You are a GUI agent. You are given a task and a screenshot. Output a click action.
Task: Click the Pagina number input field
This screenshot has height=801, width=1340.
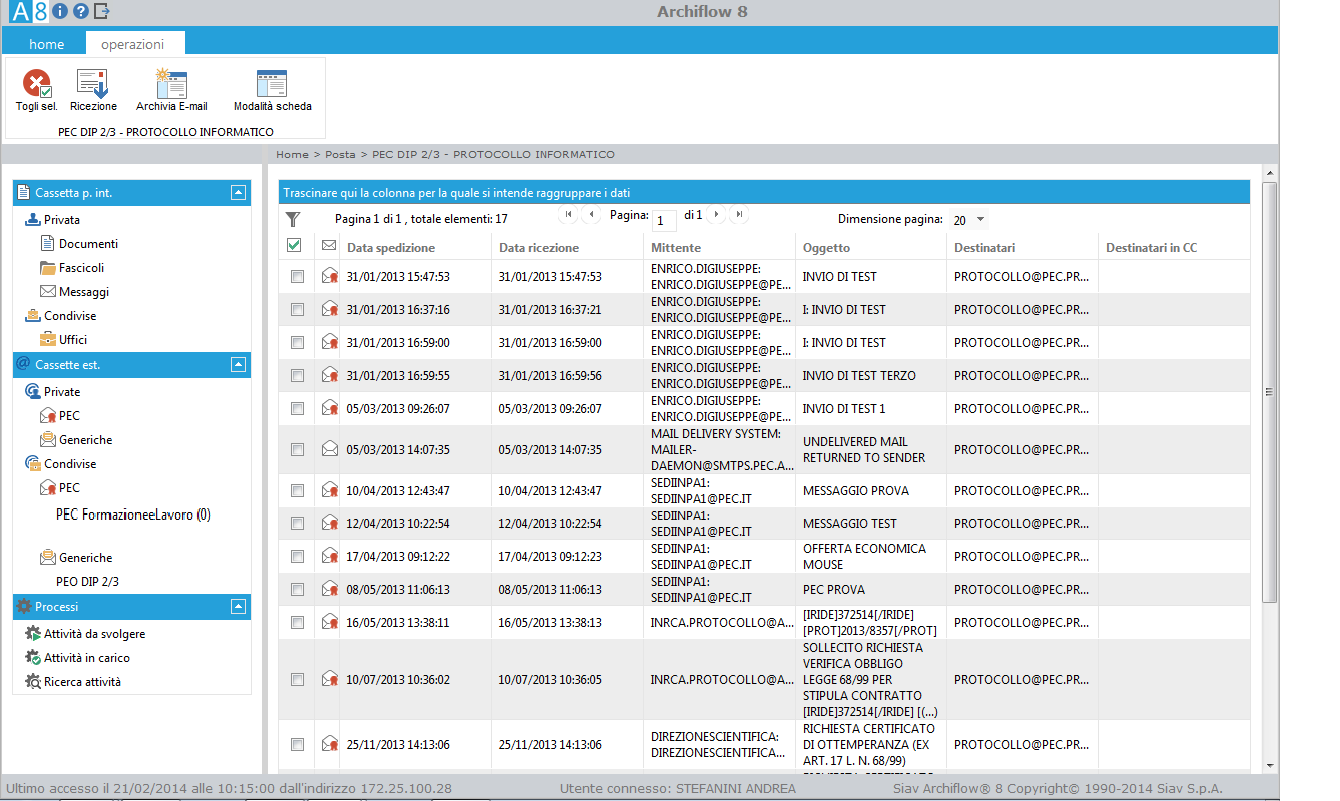tap(665, 221)
